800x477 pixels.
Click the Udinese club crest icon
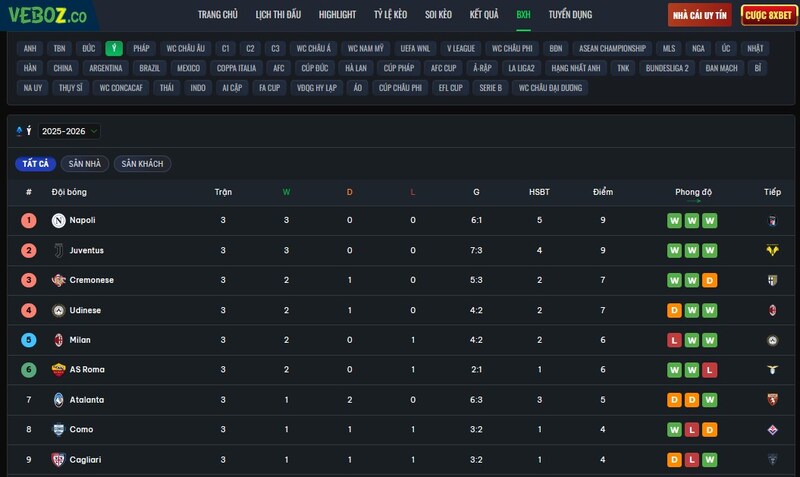pos(59,310)
